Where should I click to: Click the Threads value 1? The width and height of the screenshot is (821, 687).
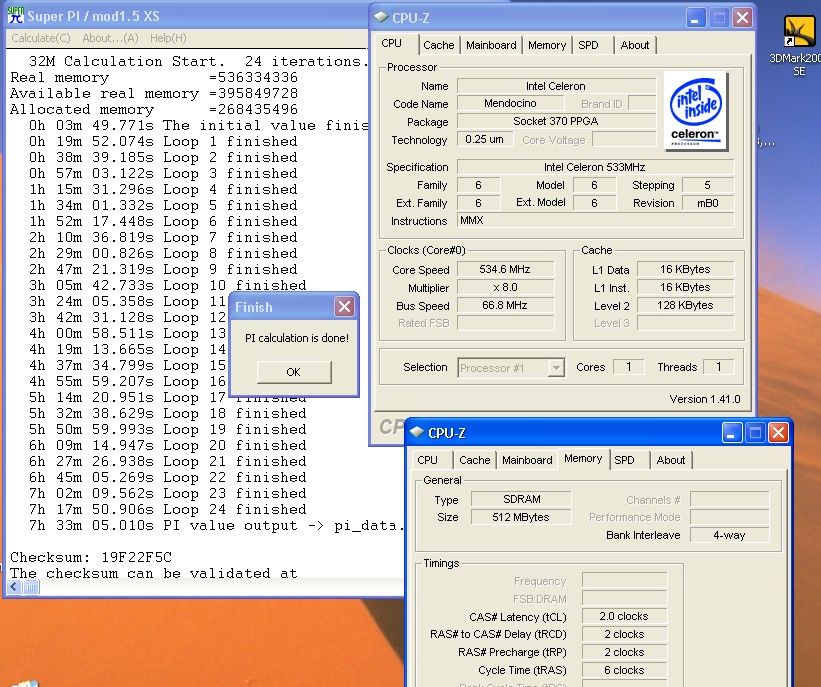[x=718, y=367]
